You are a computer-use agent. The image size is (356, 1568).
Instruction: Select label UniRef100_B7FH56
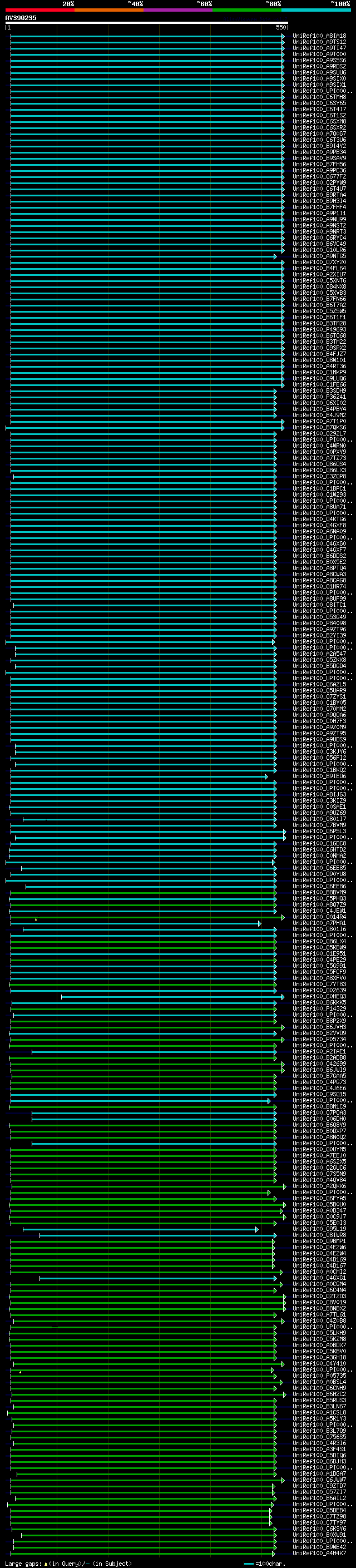click(x=319, y=164)
